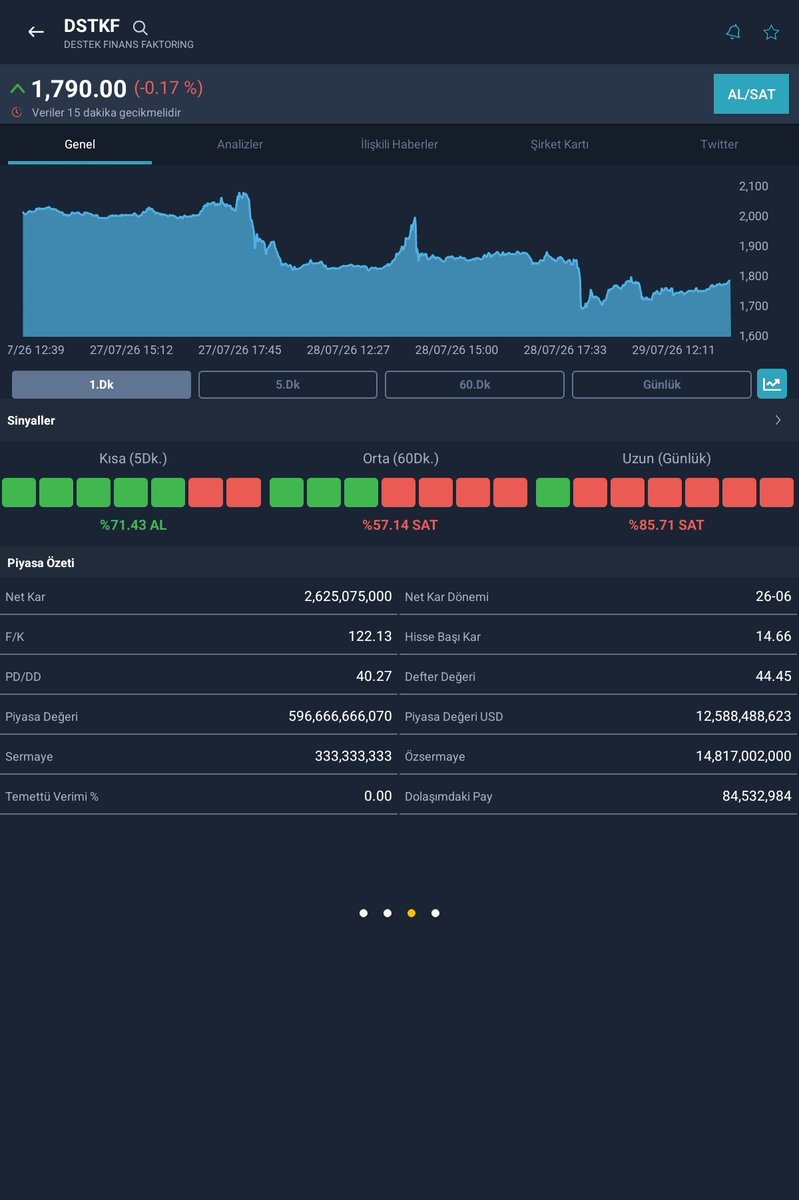
Task: Click the DSTKF ticker title
Action: [91, 26]
